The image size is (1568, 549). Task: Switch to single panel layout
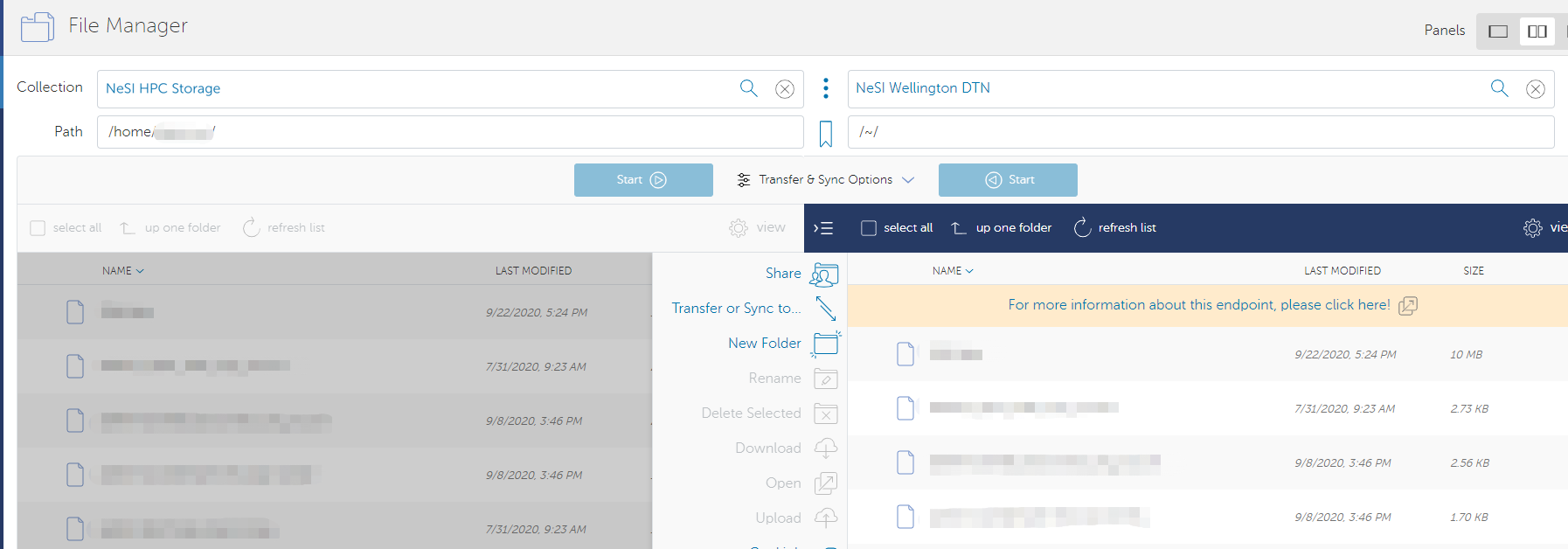(1498, 31)
